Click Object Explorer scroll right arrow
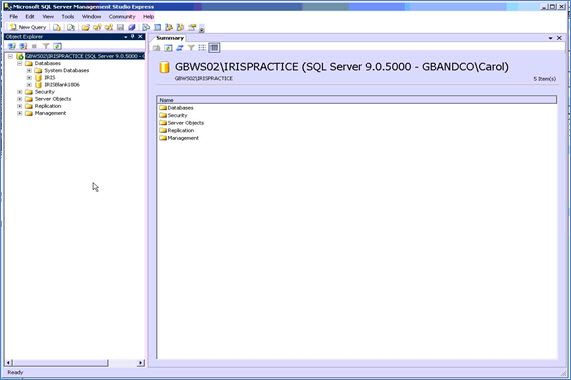 pos(141,363)
